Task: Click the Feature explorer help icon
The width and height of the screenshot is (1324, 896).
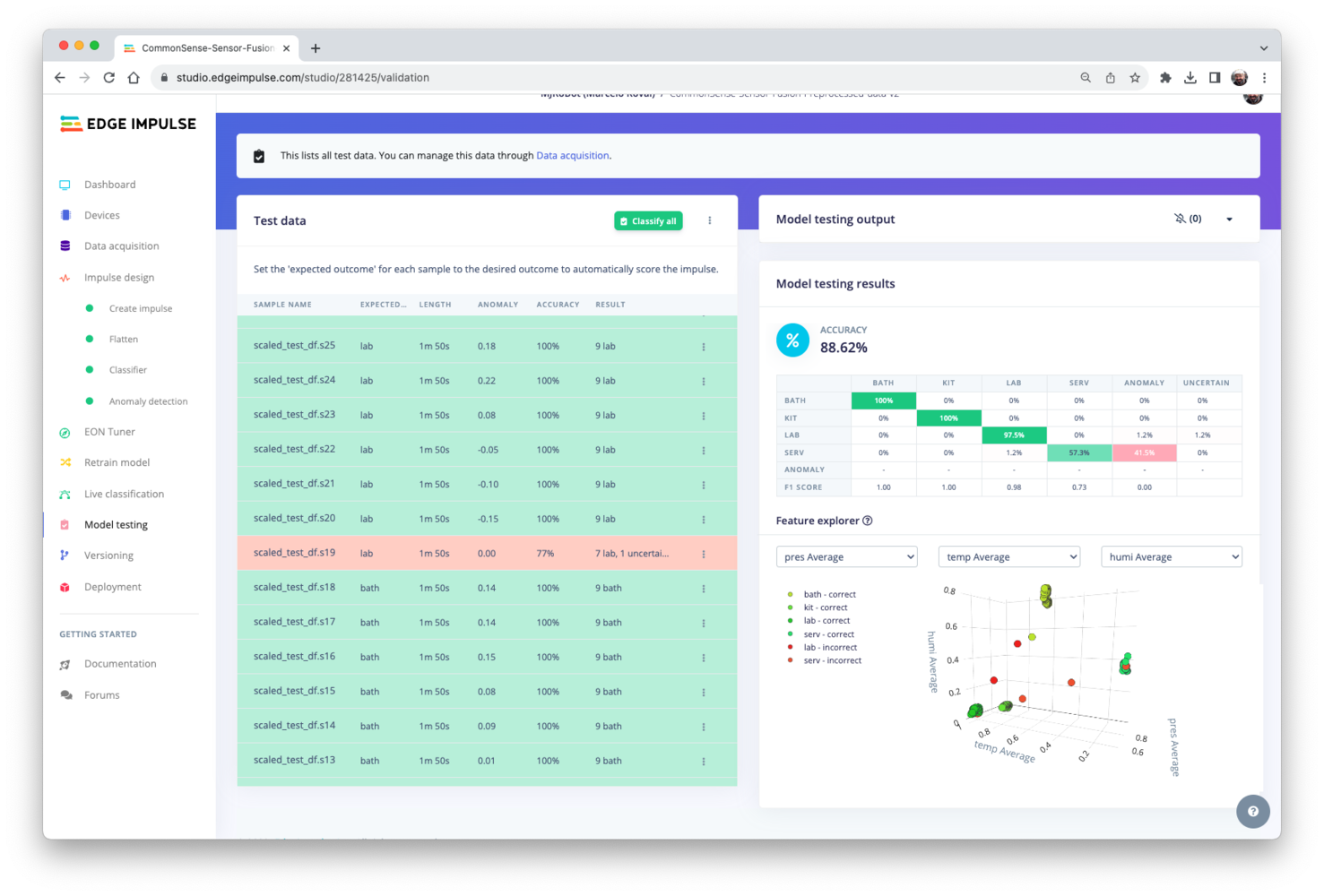Action: (x=868, y=521)
